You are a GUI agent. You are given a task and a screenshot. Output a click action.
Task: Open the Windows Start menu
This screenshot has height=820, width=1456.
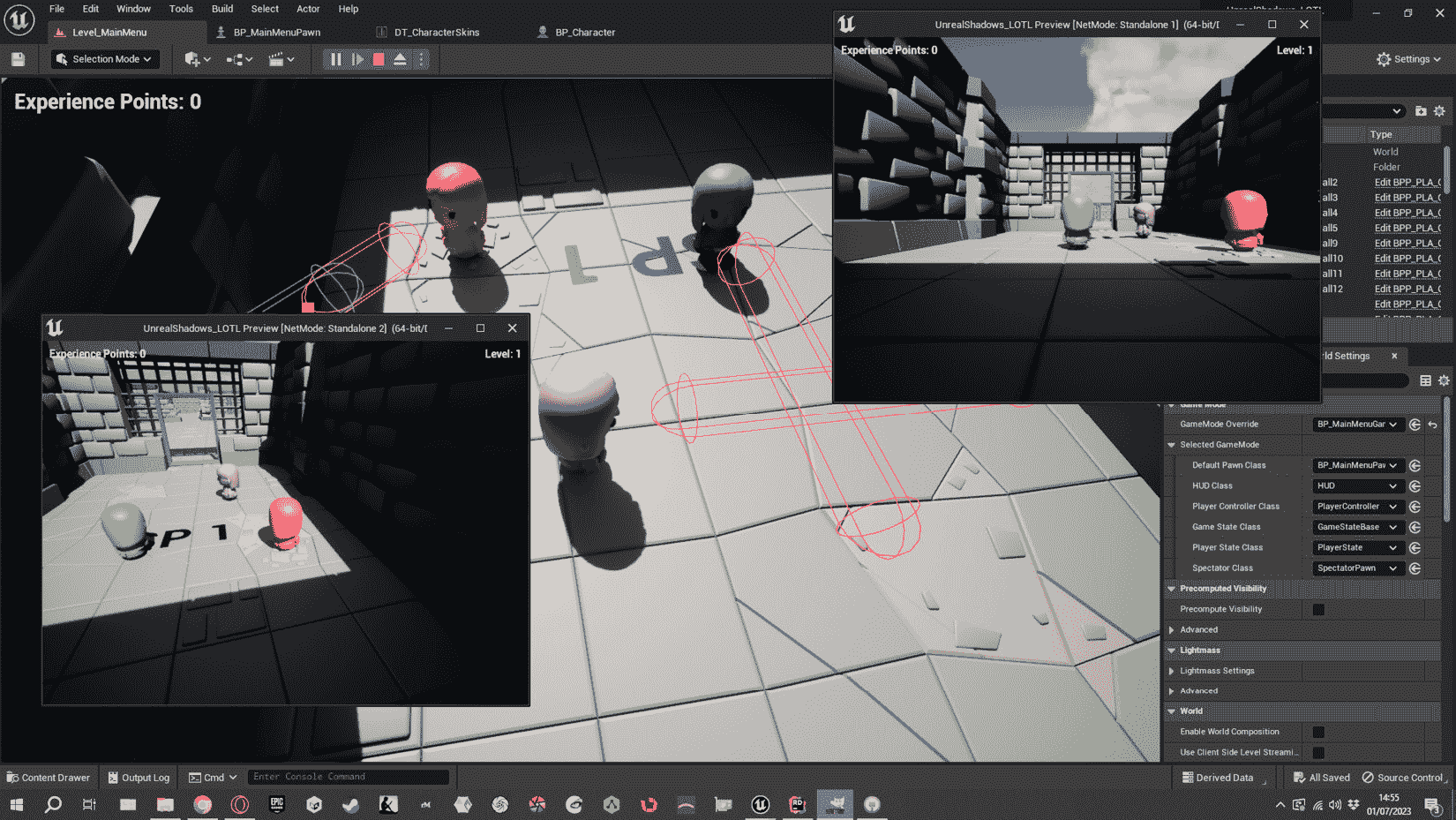16,804
